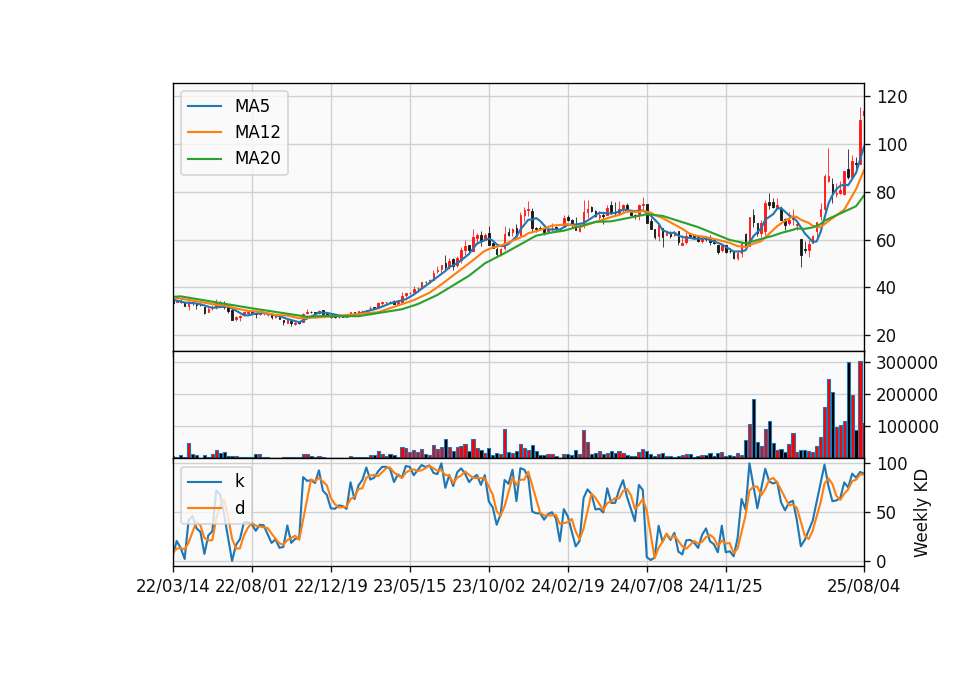Click the 200000 volume axis label
This screenshot has width=960, height=690.
907,395
